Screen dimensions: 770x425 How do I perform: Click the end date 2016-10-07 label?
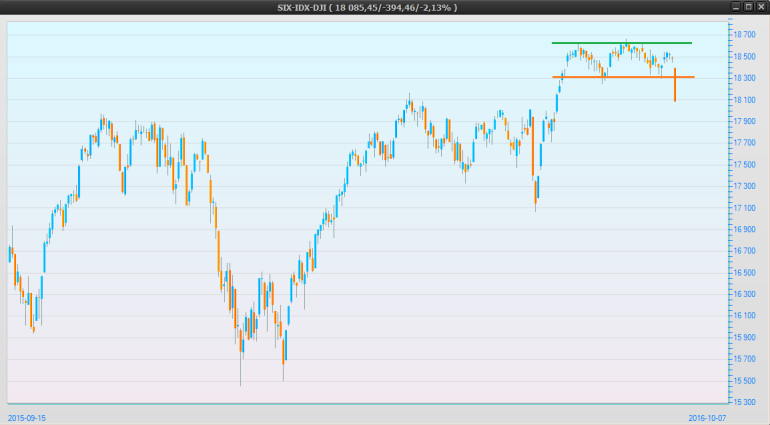pos(707,418)
